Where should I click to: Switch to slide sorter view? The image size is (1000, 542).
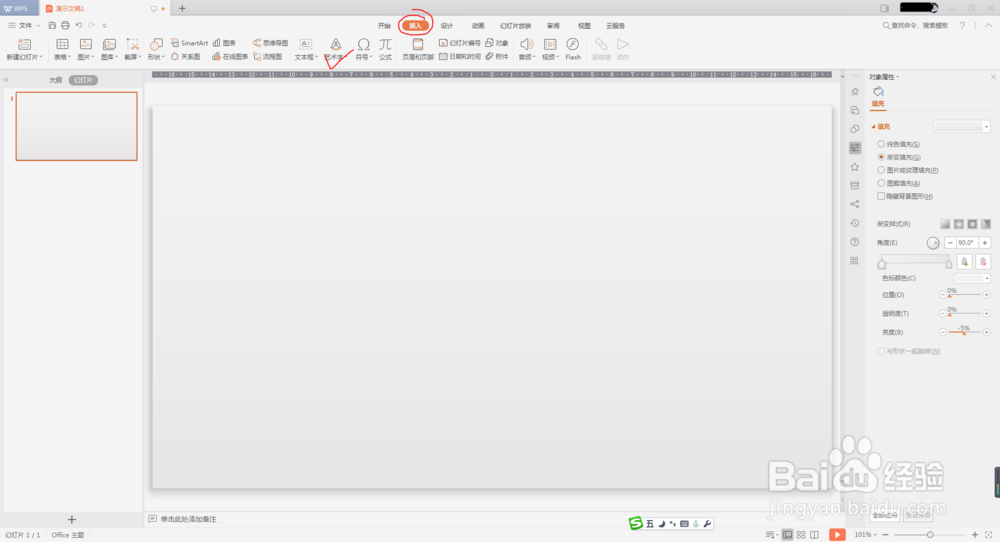tap(801, 534)
